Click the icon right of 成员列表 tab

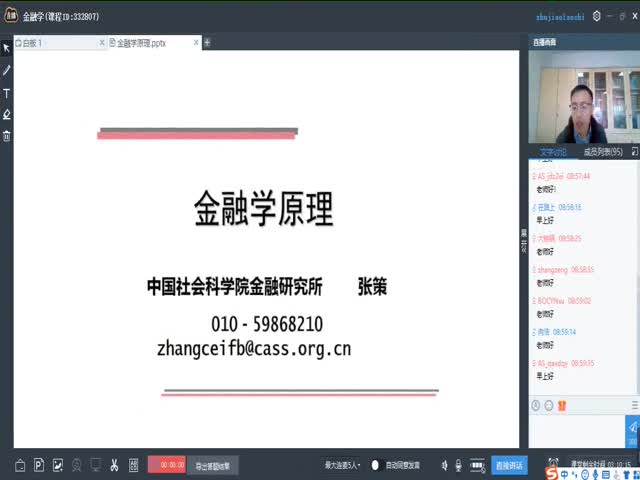tap(635, 151)
